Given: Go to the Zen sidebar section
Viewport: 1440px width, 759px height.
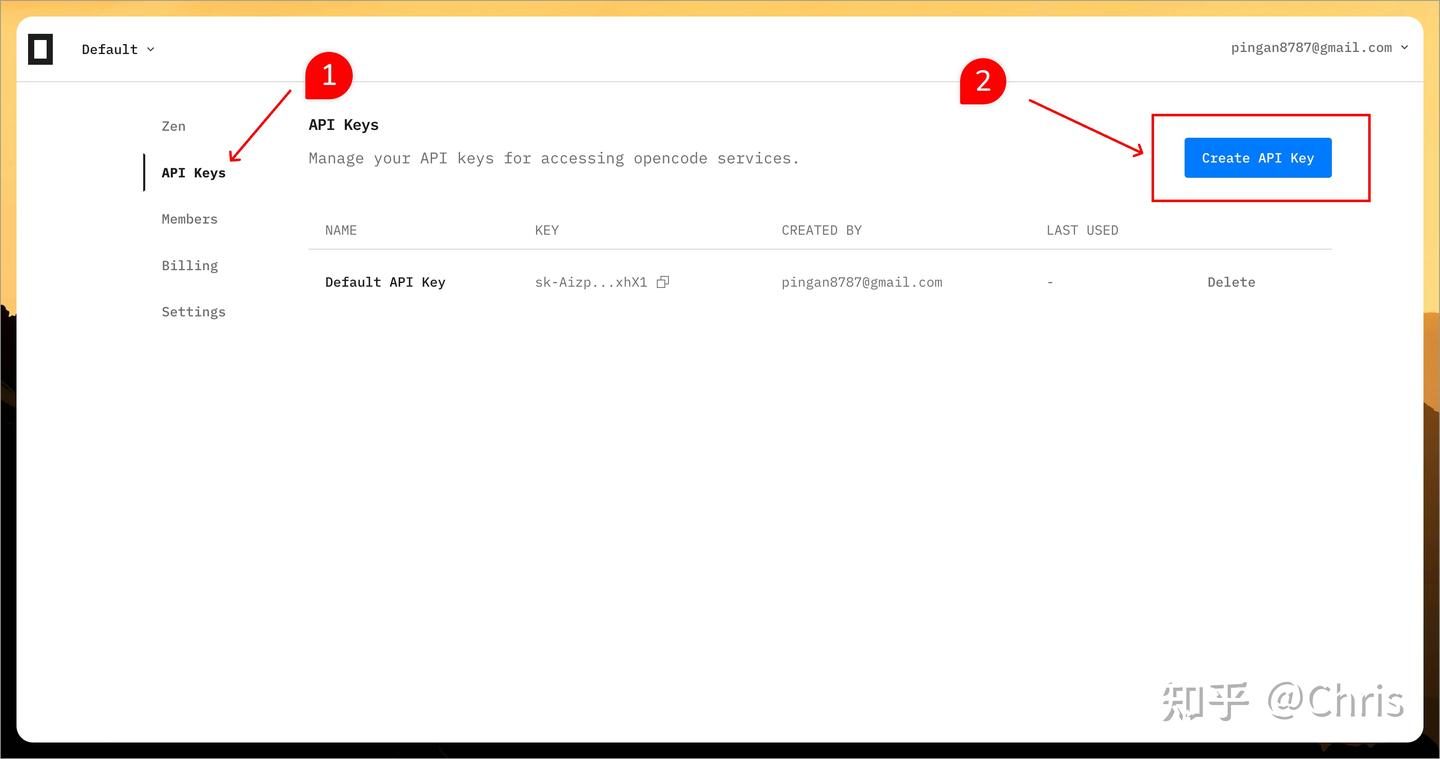Looking at the screenshot, I should 174,126.
